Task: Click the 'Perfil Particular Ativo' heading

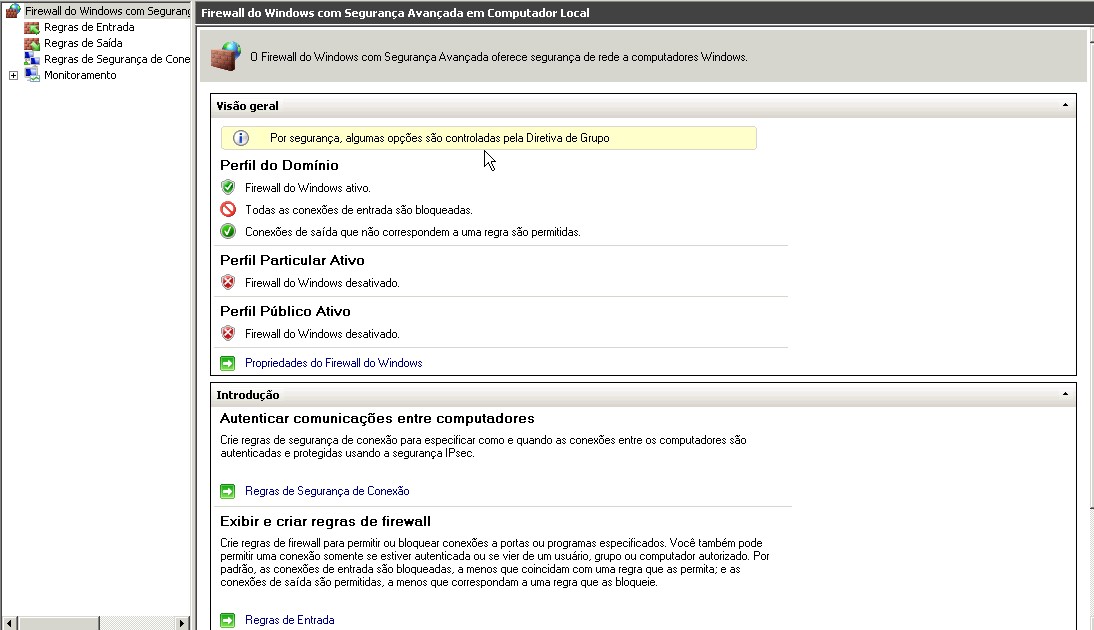Action: 292,260
